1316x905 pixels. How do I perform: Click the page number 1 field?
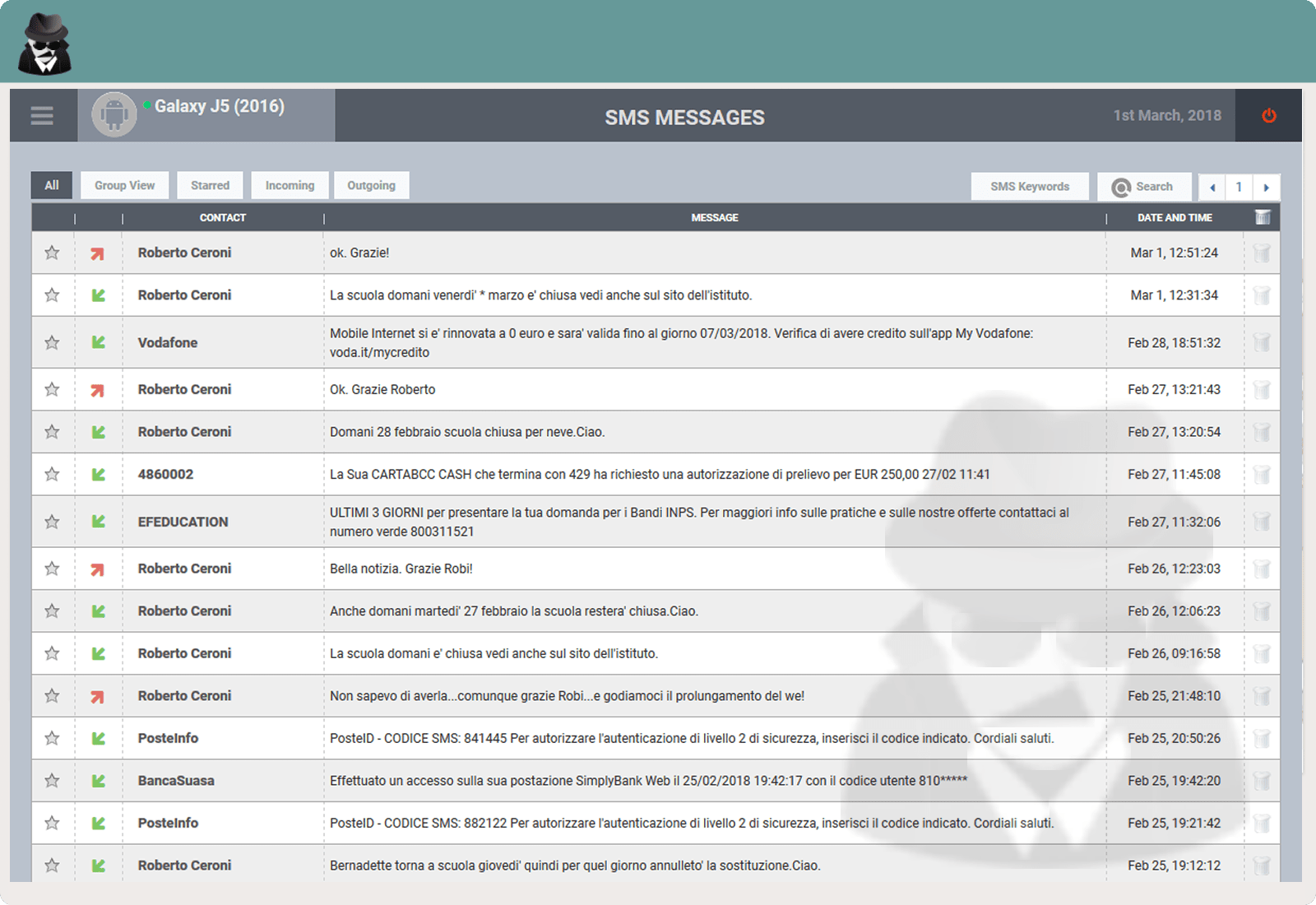(x=1239, y=188)
